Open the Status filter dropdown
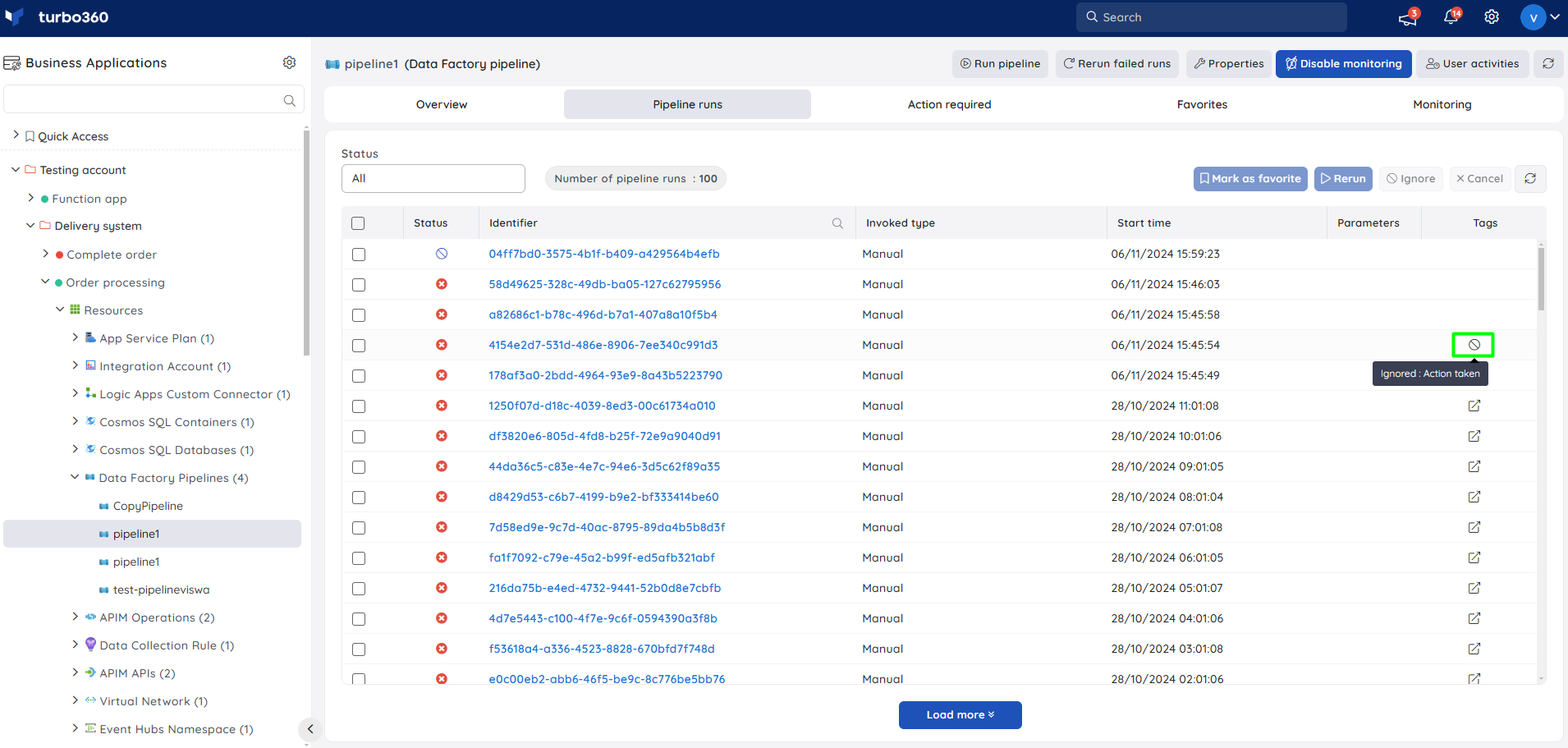This screenshot has height=748, width=1568. pos(433,178)
